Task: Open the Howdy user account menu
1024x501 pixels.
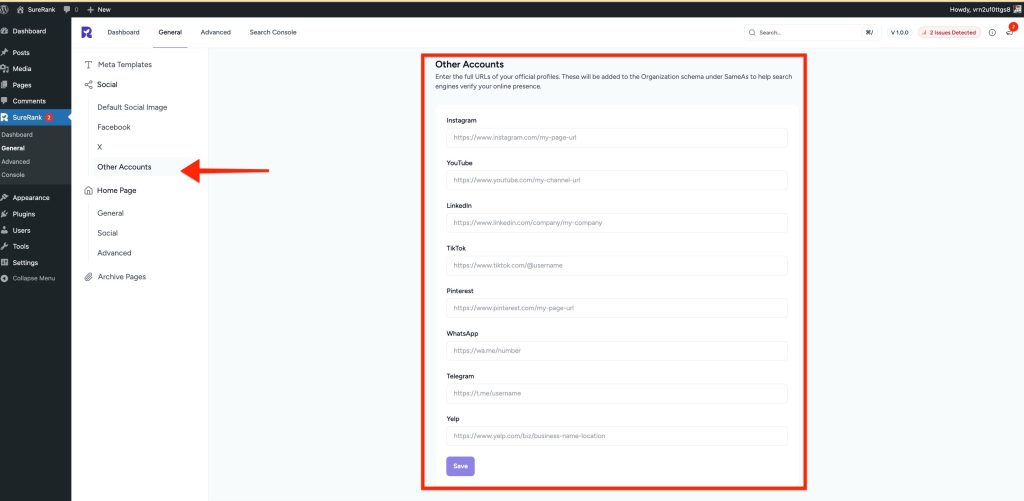Action: pos(985,10)
